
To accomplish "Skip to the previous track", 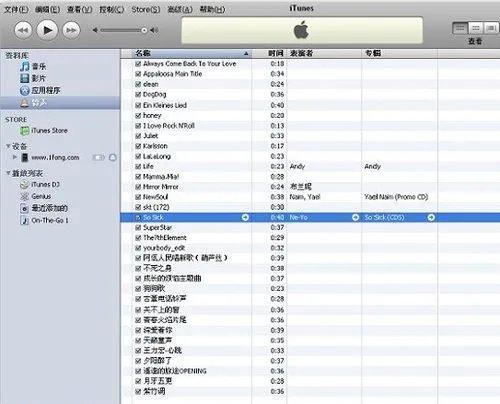I will pyautogui.click(x=23, y=30).
